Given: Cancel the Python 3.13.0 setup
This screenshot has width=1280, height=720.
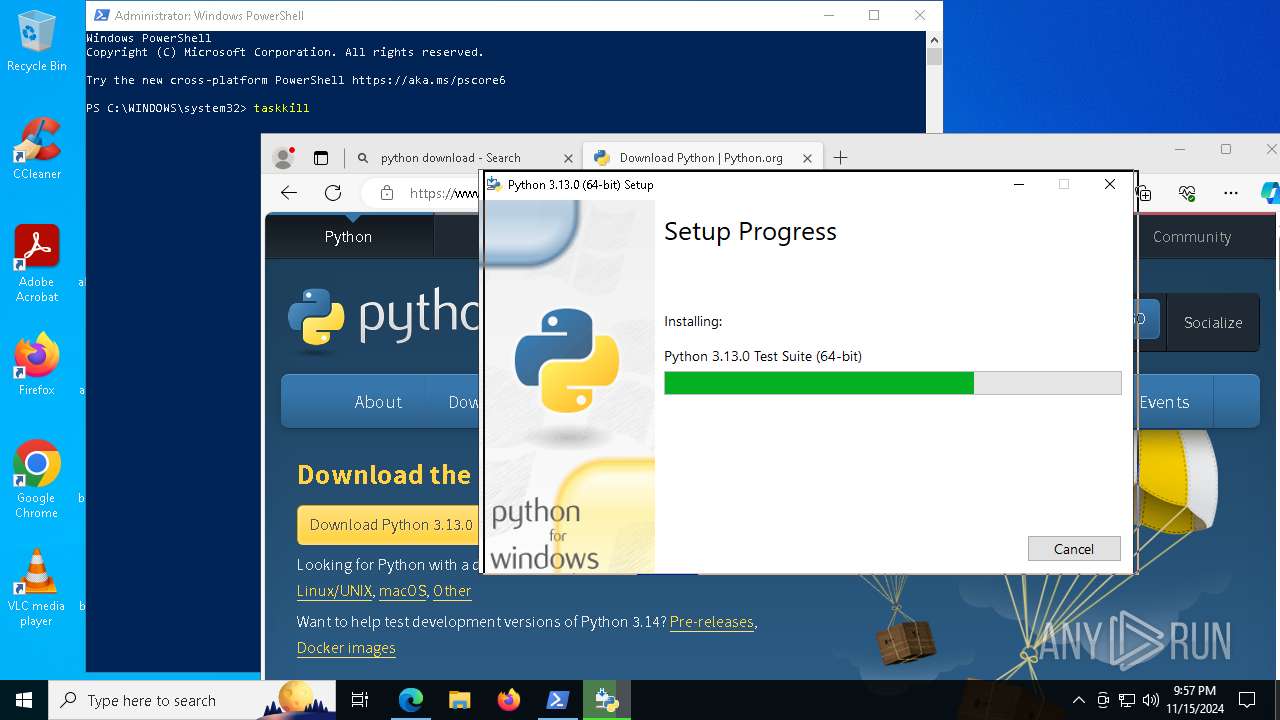Looking at the screenshot, I should click(1074, 549).
